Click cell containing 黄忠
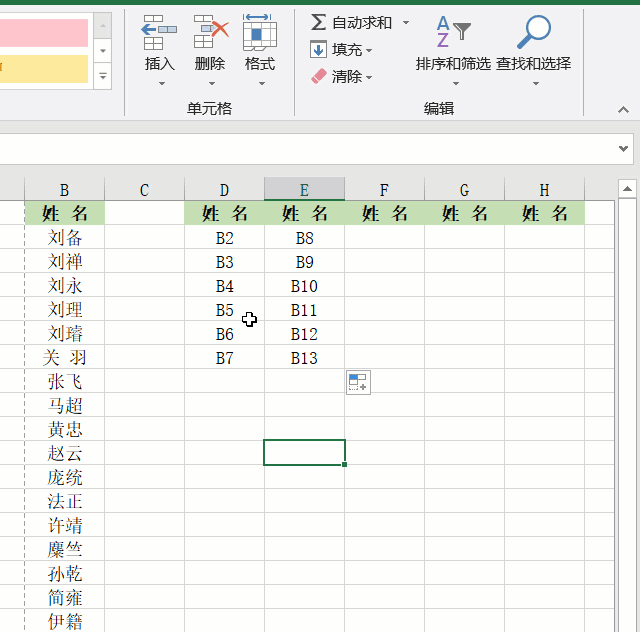 click(64, 429)
